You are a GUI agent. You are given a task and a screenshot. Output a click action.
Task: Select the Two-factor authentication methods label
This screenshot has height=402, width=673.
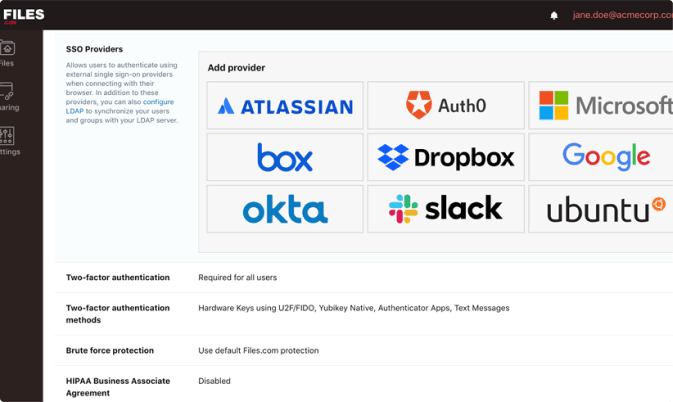[118, 314]
